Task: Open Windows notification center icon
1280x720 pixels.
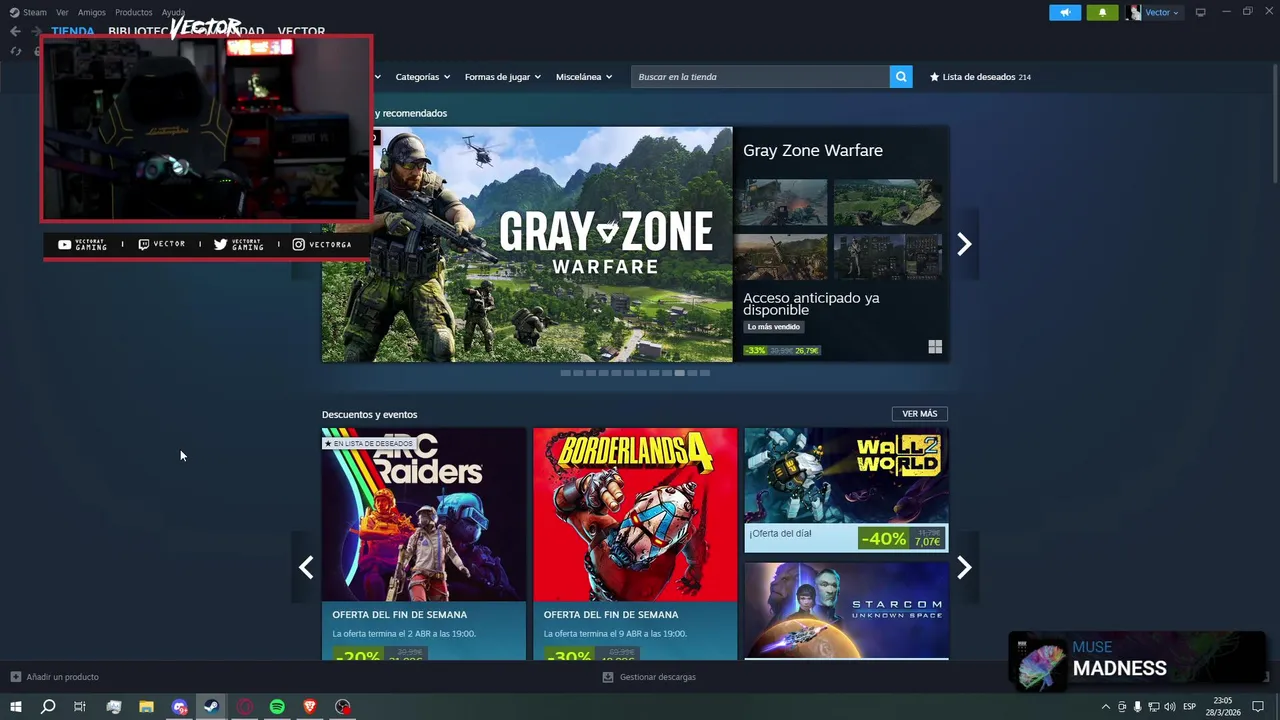Action: (1260, 707)
